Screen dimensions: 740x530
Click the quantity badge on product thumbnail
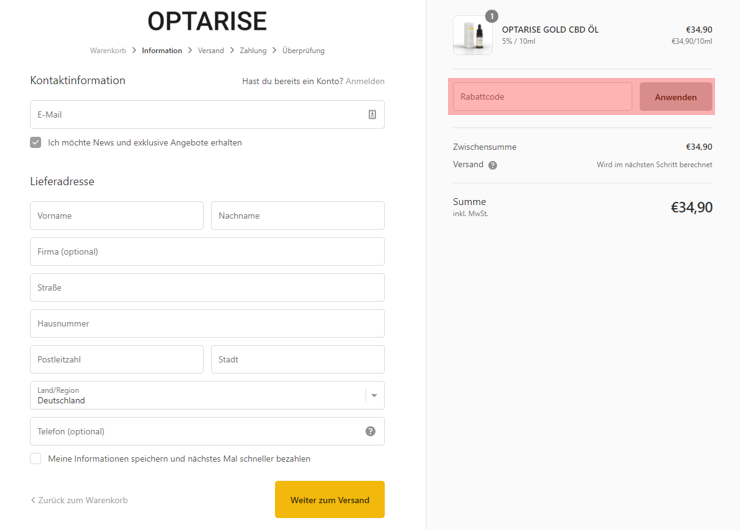point(492,17)
